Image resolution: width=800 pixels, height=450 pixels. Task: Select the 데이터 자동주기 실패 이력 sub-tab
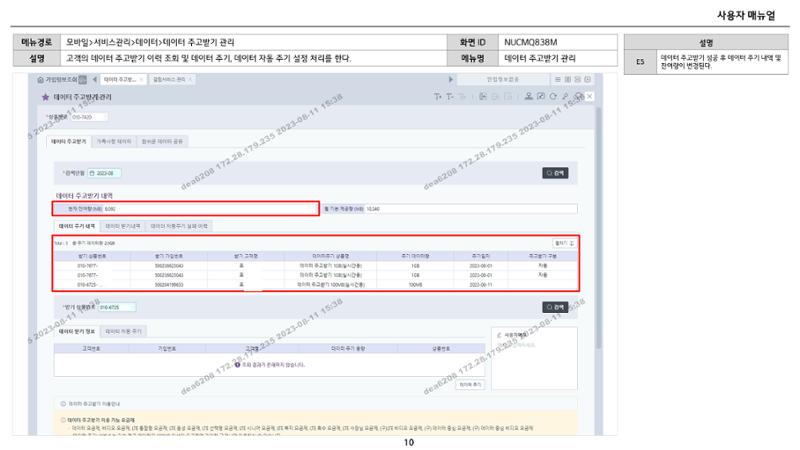pyautogui.click(x=179, y=226)
